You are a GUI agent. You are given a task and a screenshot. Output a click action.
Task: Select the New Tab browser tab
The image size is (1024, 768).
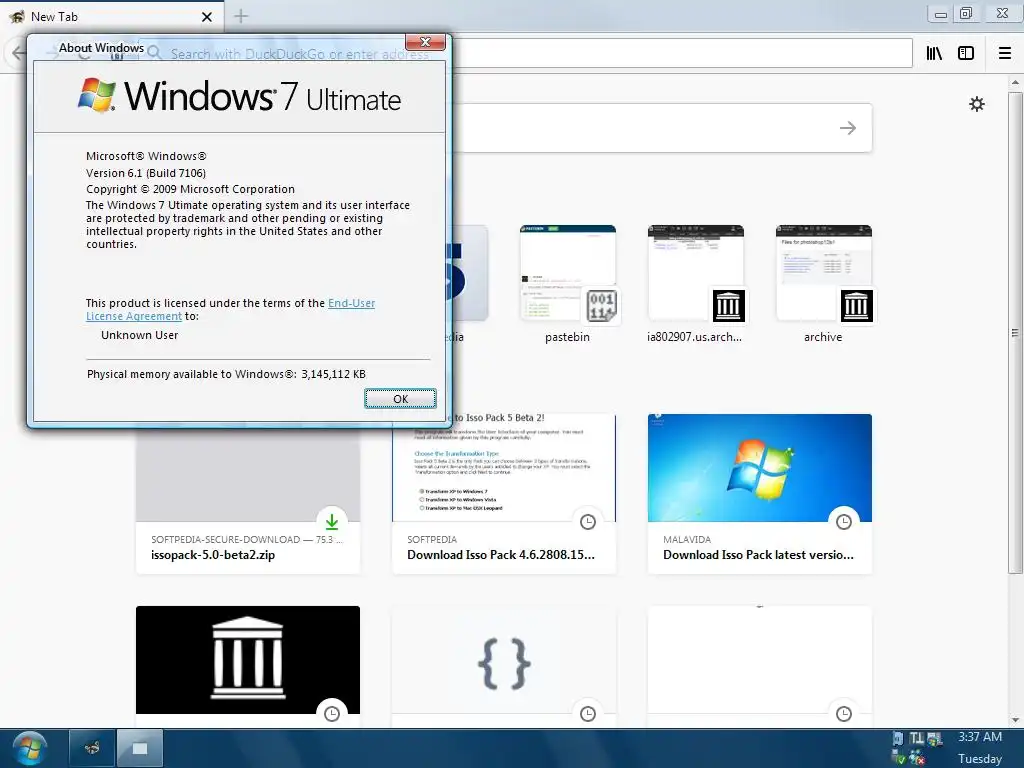(x=111, y=16)
